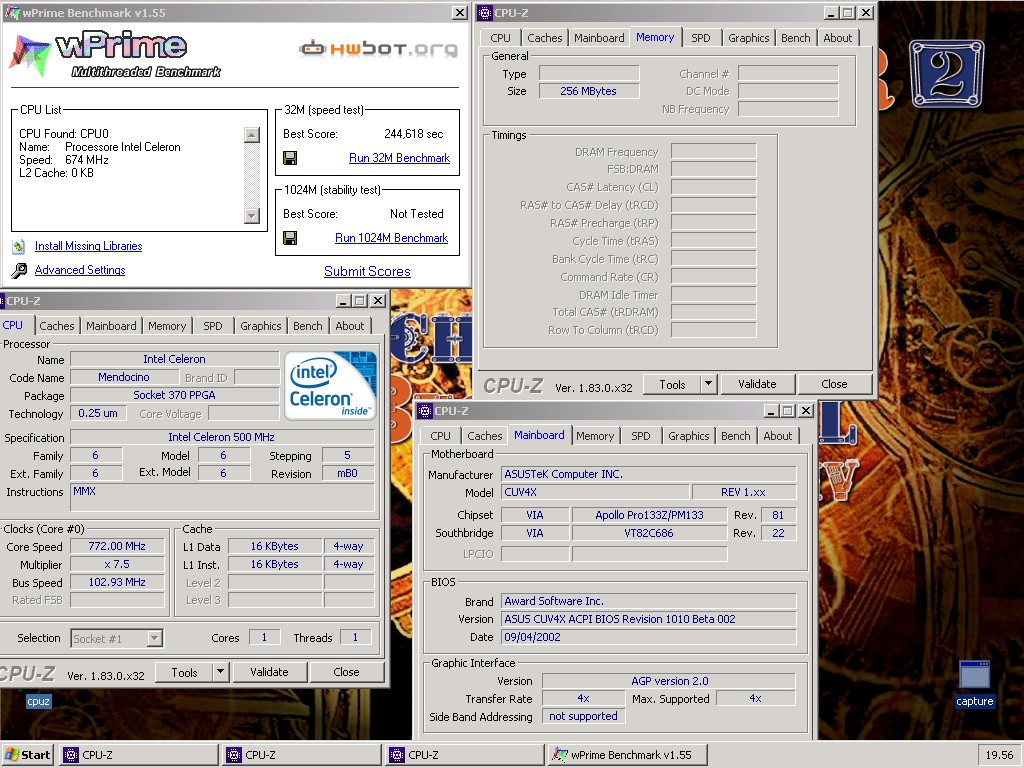Run the 1024M Benchmark link
1024x768 pixels.
[x=391, y=238]
